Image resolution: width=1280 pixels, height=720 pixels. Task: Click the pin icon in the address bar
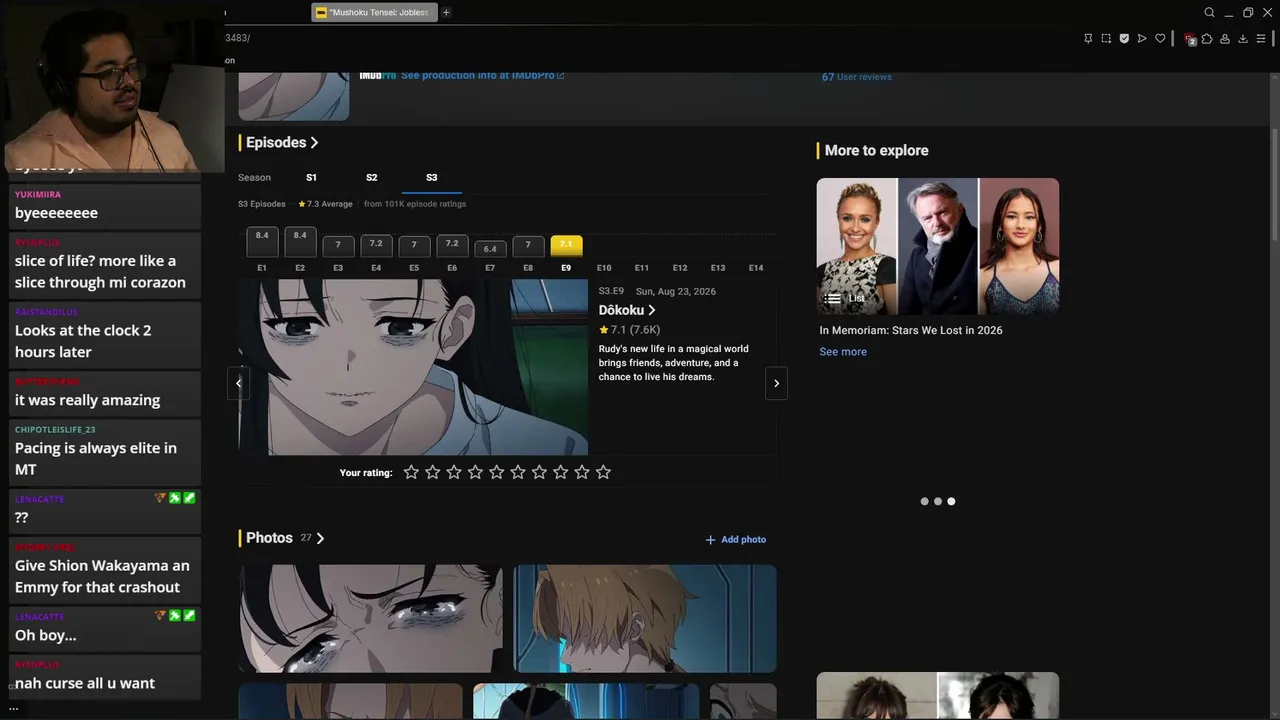tap(1088, 38)
